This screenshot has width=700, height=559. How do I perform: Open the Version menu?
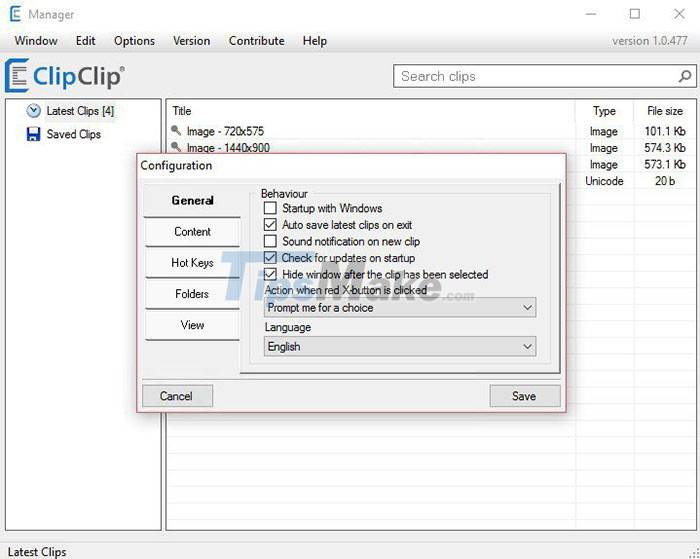click(x=192, y=41)
